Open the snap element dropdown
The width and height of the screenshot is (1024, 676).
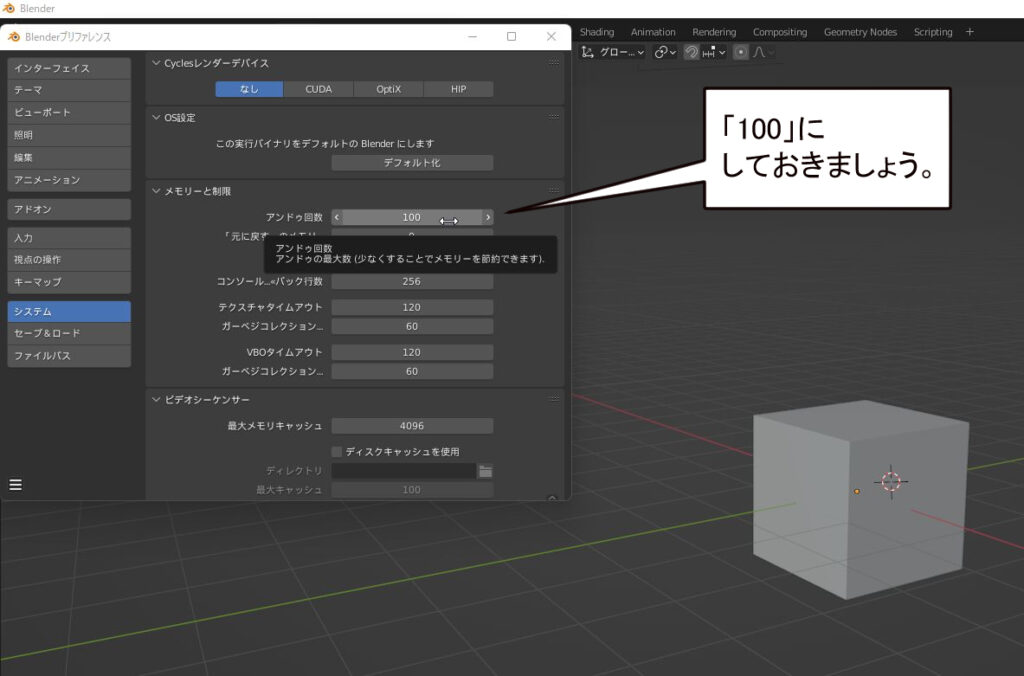click(x=714, y=52)
